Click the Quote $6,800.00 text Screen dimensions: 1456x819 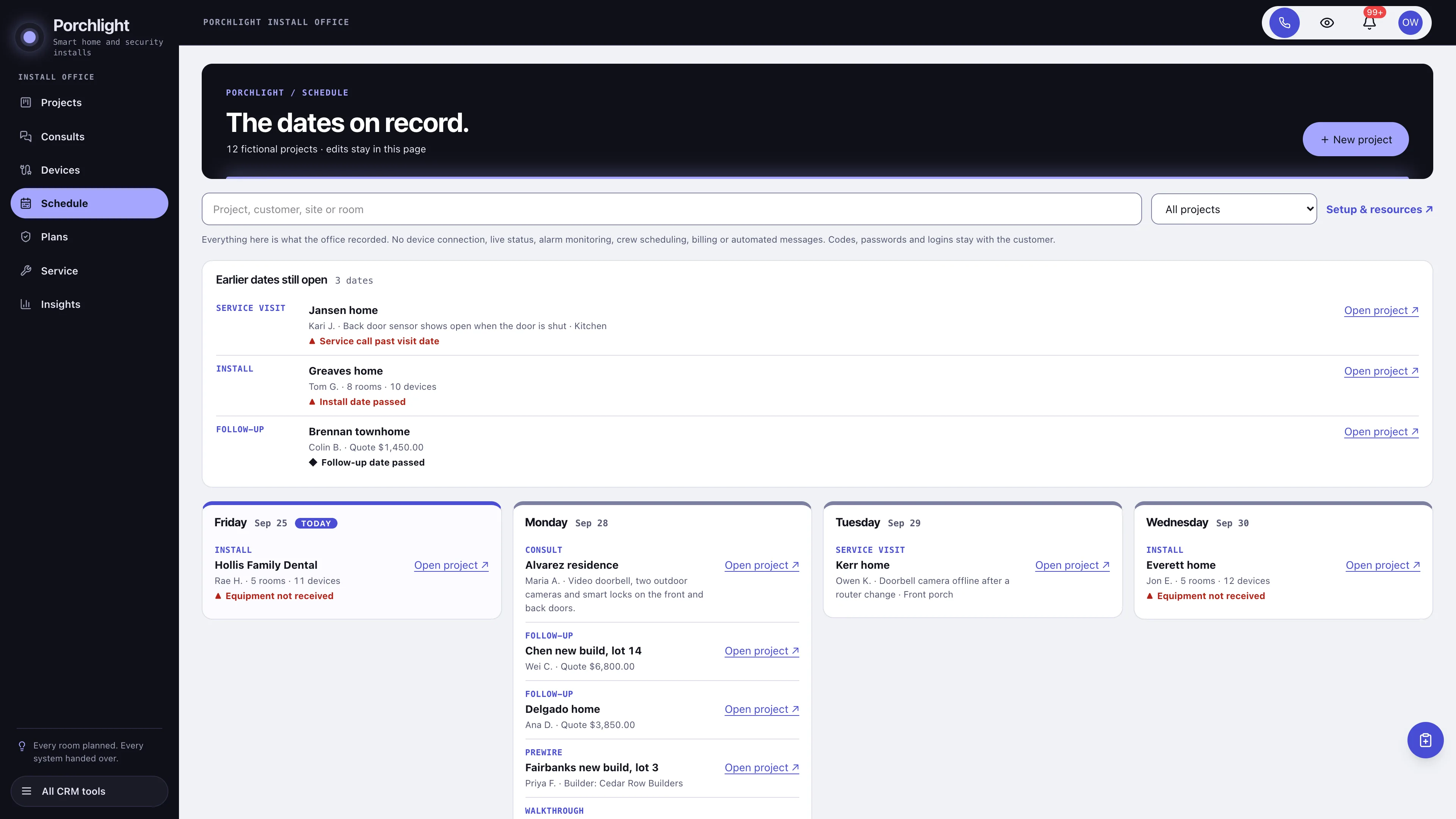(x=598, y=667)
